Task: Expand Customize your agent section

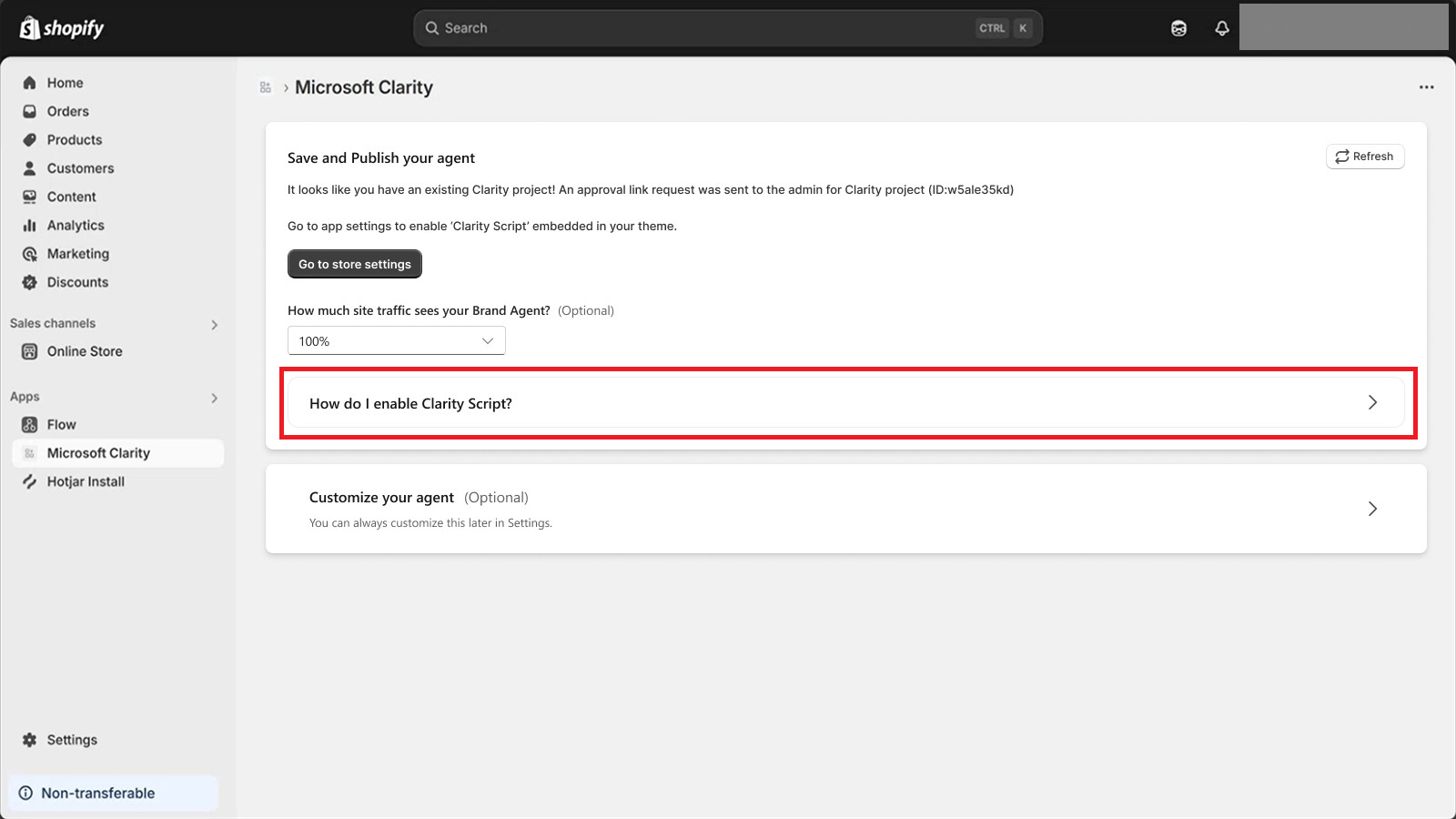Action: click(846, 509)
